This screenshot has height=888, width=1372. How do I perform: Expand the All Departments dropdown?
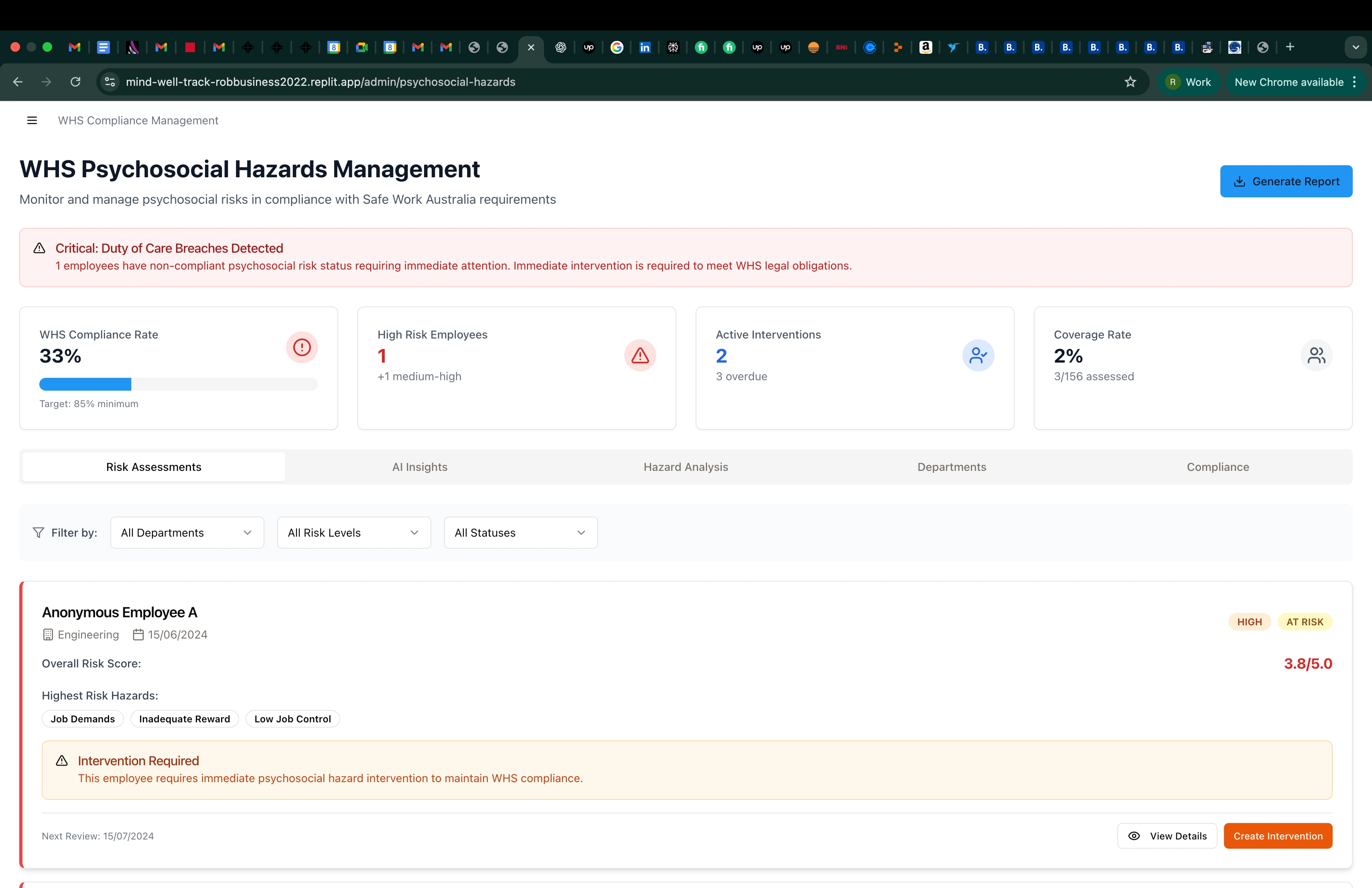coord(187,533)
